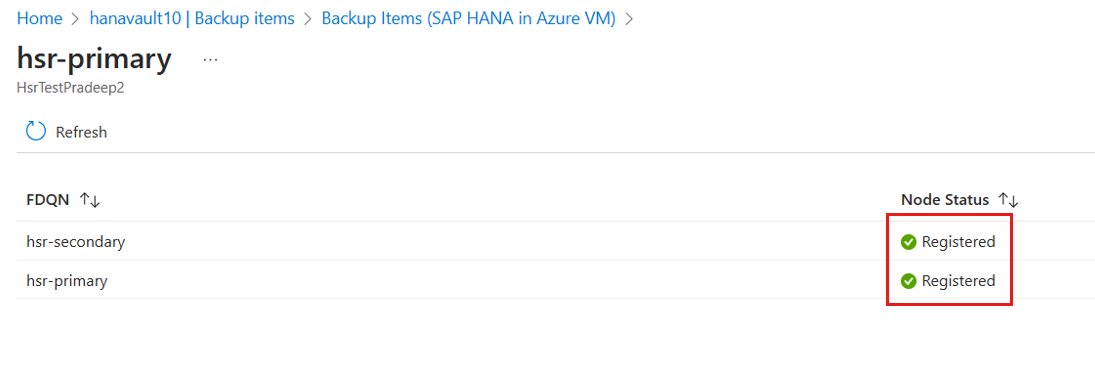Click breadcrumb chevron after Home
The height and width of the screenshot is (382, 1095).
click(76, 20)
